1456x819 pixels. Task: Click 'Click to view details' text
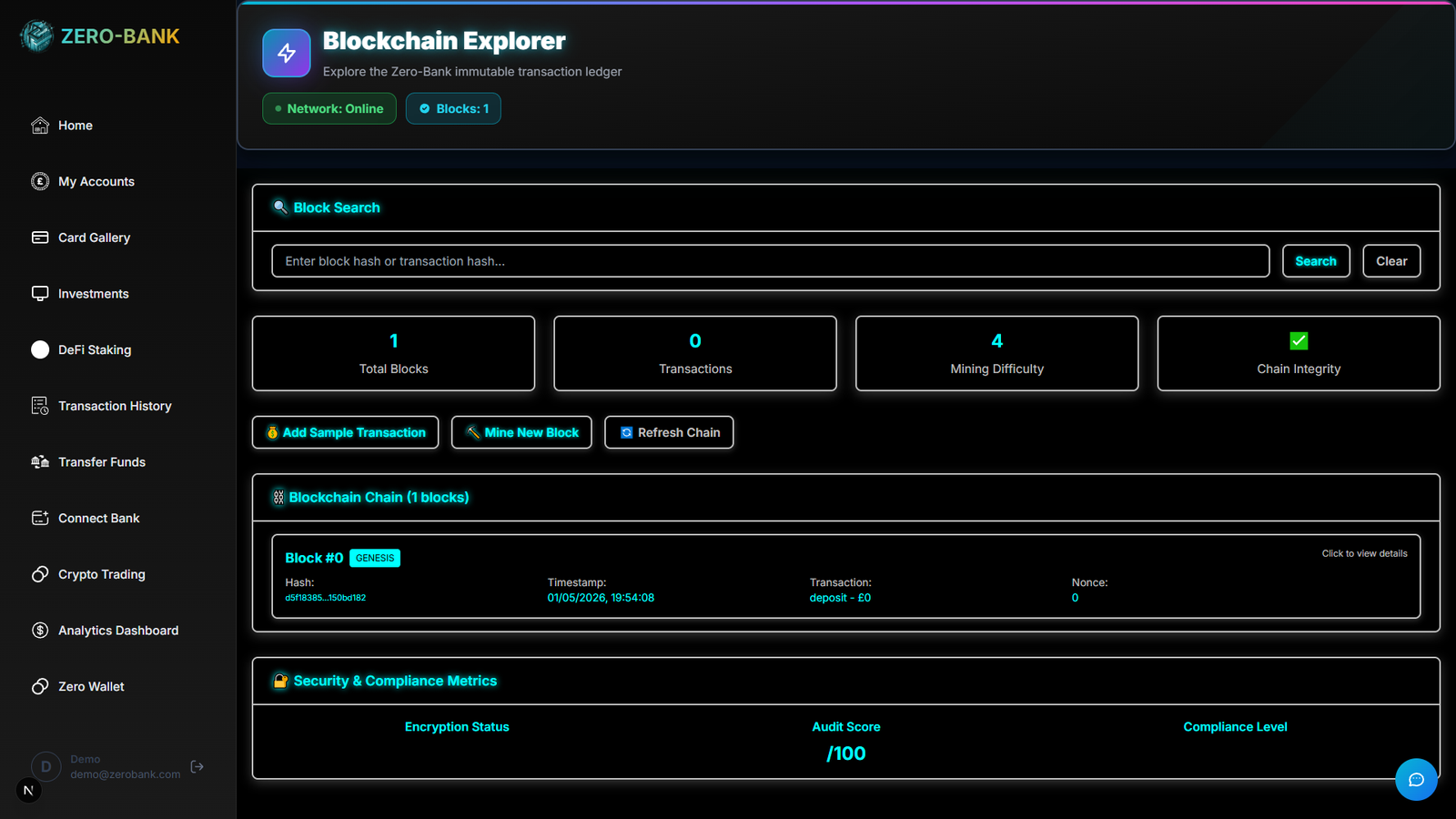click(1364, 553)
